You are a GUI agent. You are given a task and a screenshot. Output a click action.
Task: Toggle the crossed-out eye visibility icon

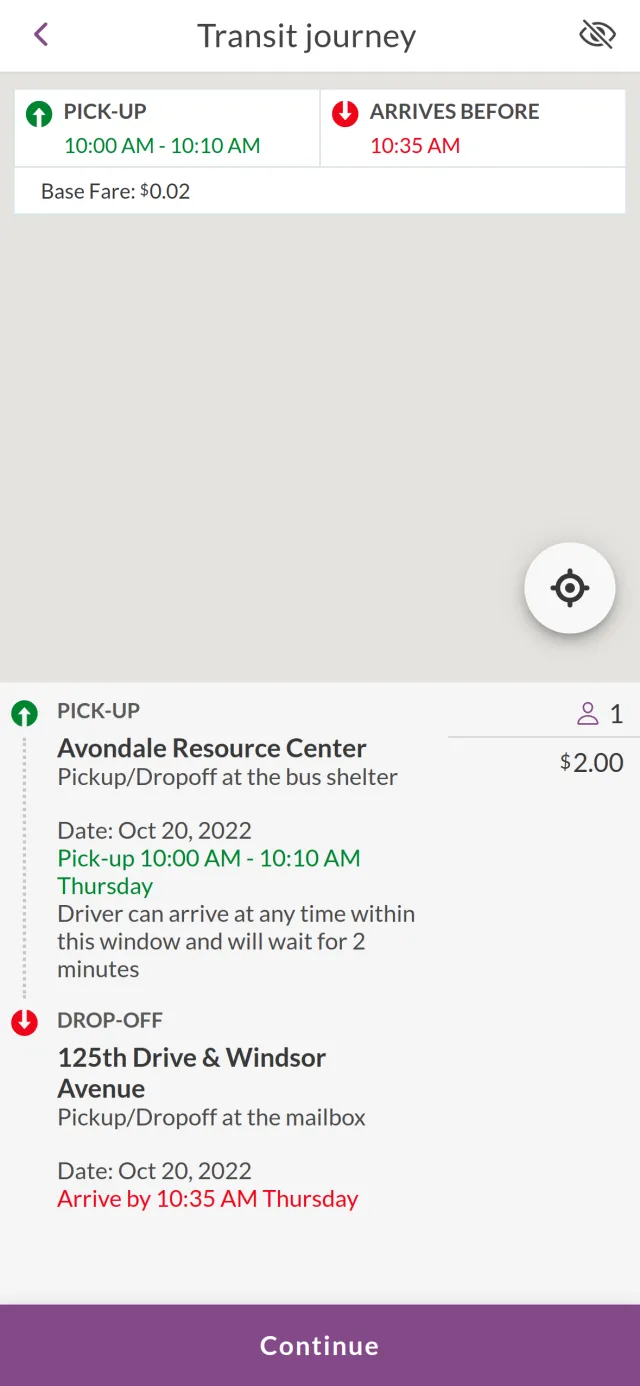pyautogui.click(x=597, y=35)
